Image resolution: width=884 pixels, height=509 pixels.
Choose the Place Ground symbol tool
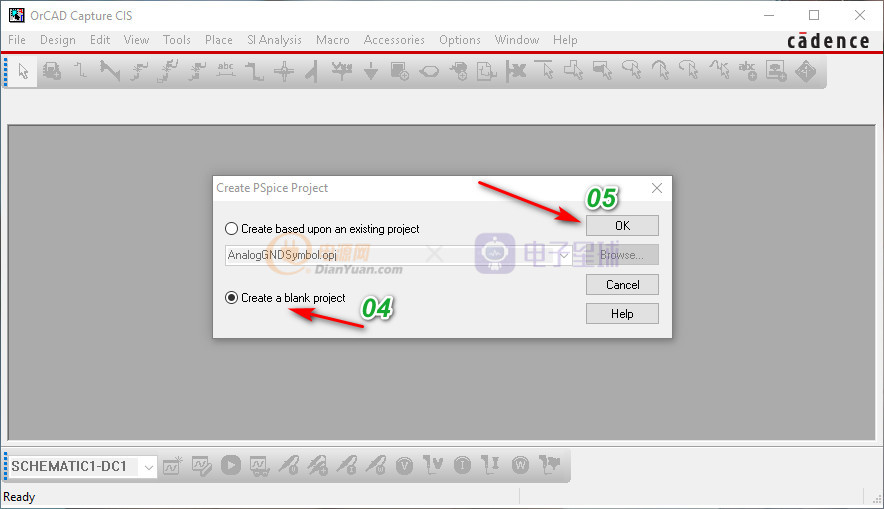click(x=370, y=72)
